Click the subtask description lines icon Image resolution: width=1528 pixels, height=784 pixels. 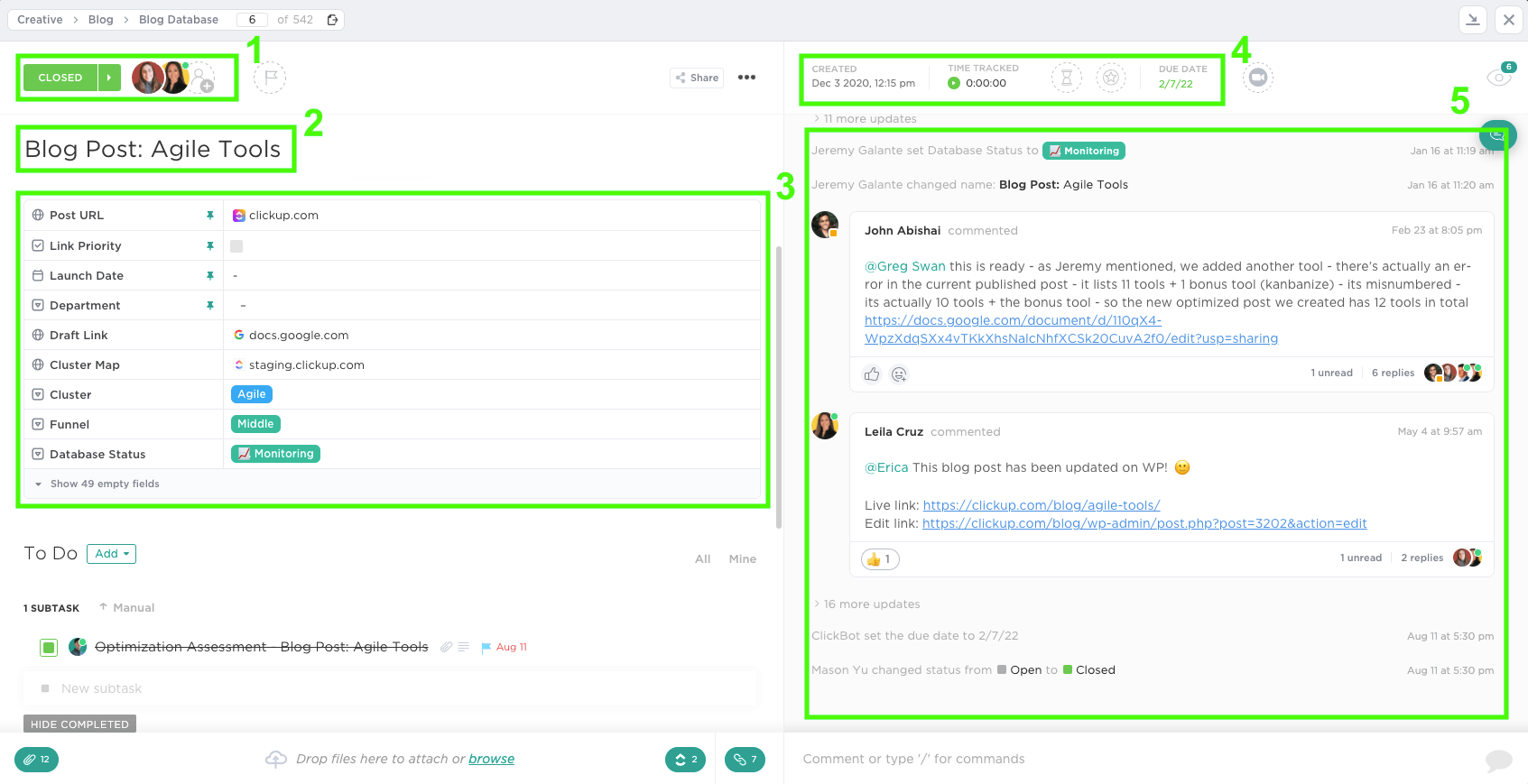(x=464, y=647)
